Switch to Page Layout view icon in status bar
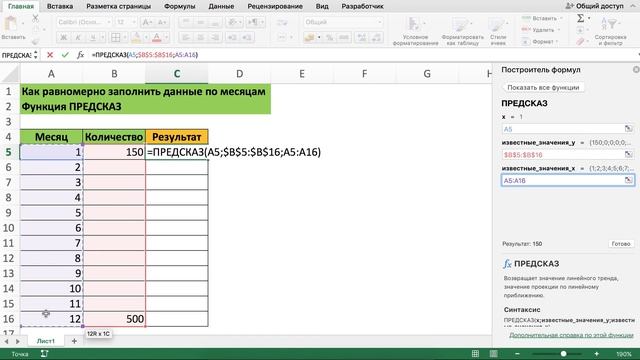640x360 pixels. [x=493, y=354]
